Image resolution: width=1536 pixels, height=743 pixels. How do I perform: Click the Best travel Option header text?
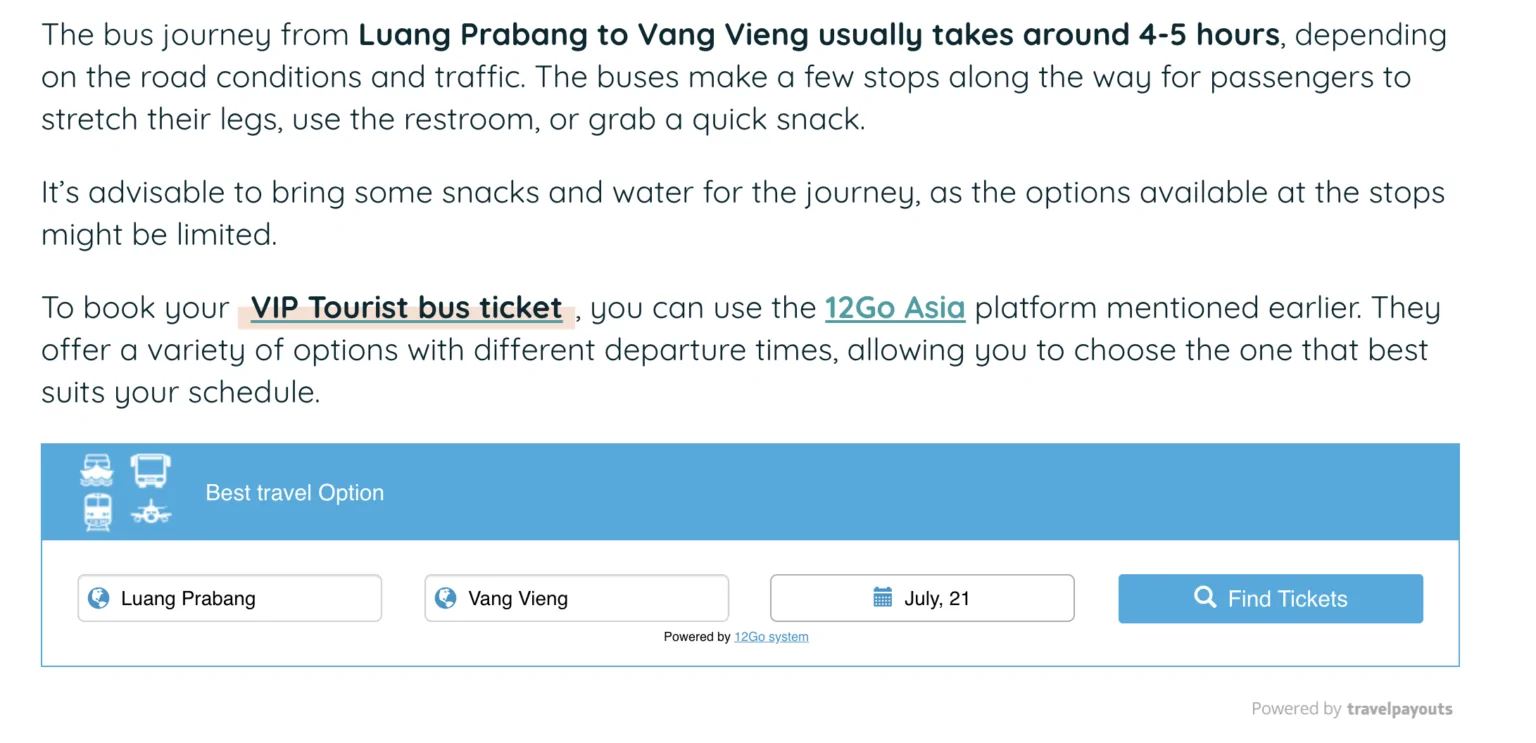[x=294, y=493]
